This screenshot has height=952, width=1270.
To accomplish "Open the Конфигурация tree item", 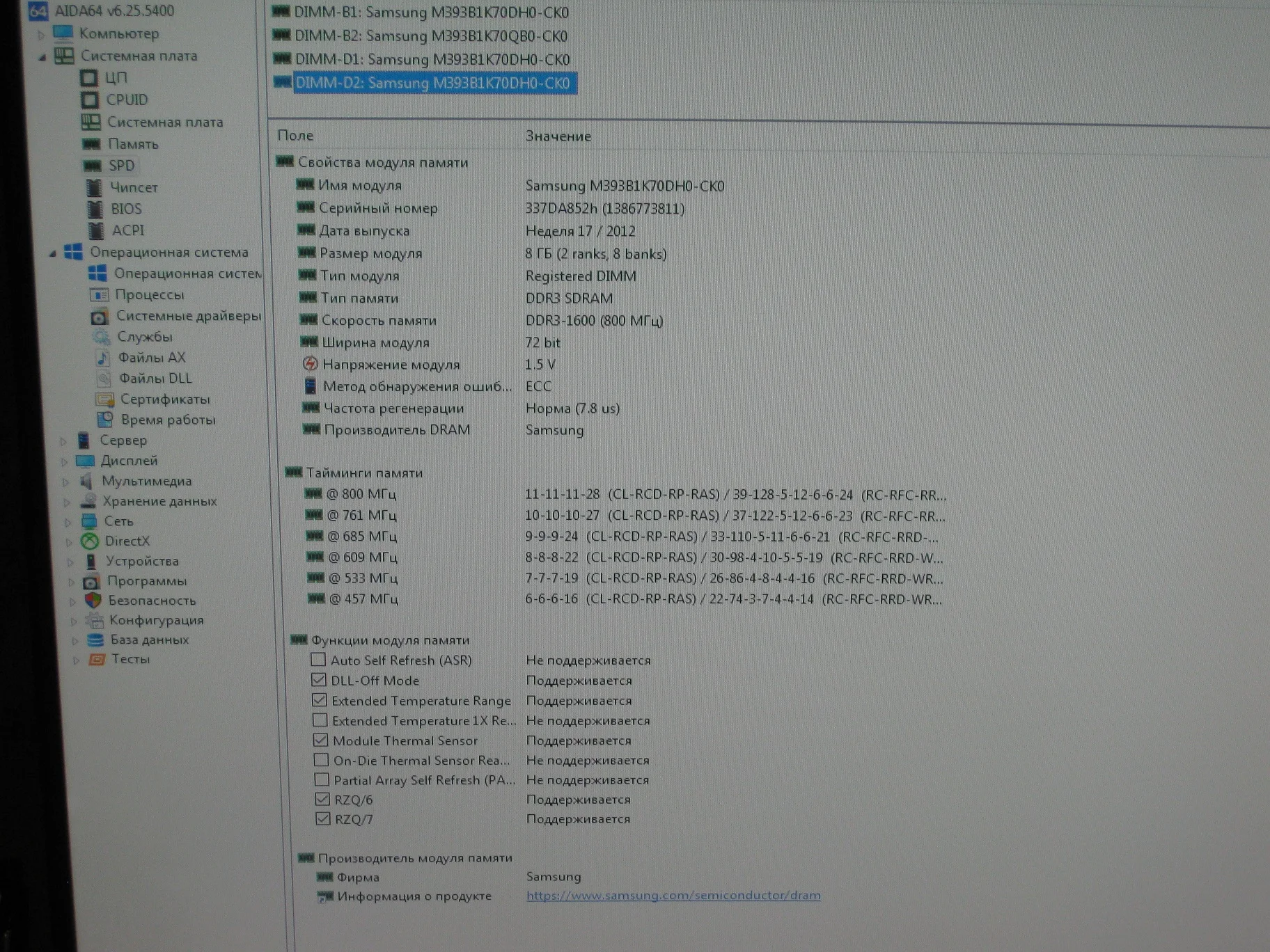I will pyautogui.click(x=156, y=620).
